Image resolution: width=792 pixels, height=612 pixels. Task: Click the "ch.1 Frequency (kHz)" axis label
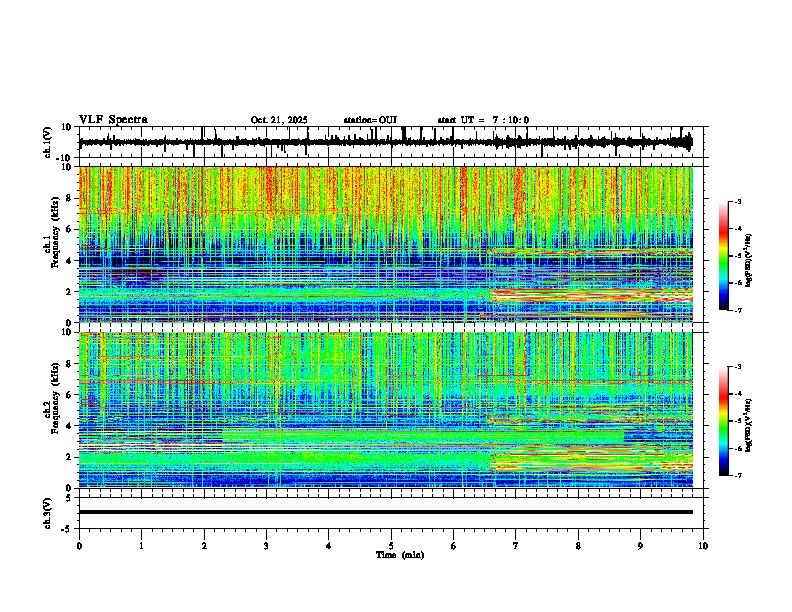pyautogui.click(x=52, y=233)
